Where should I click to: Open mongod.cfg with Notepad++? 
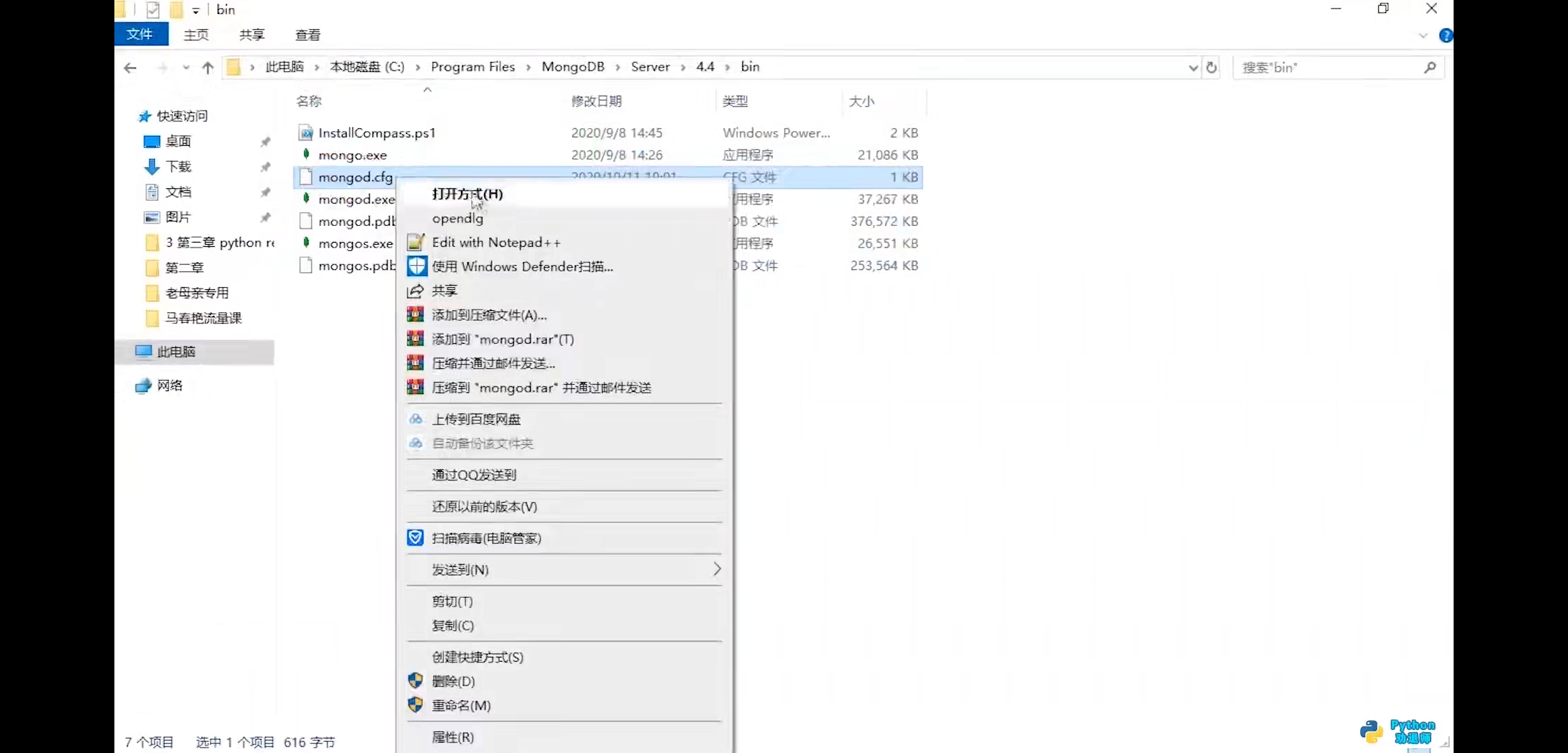click(x=495, y=242)
